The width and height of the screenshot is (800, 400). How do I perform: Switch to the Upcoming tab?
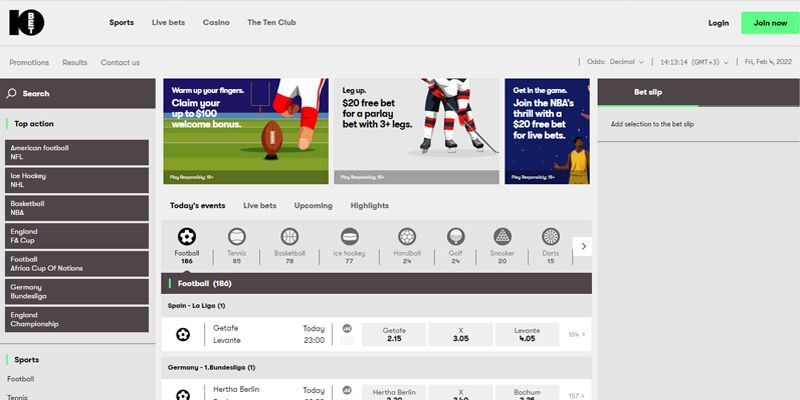tap(313, 206)
